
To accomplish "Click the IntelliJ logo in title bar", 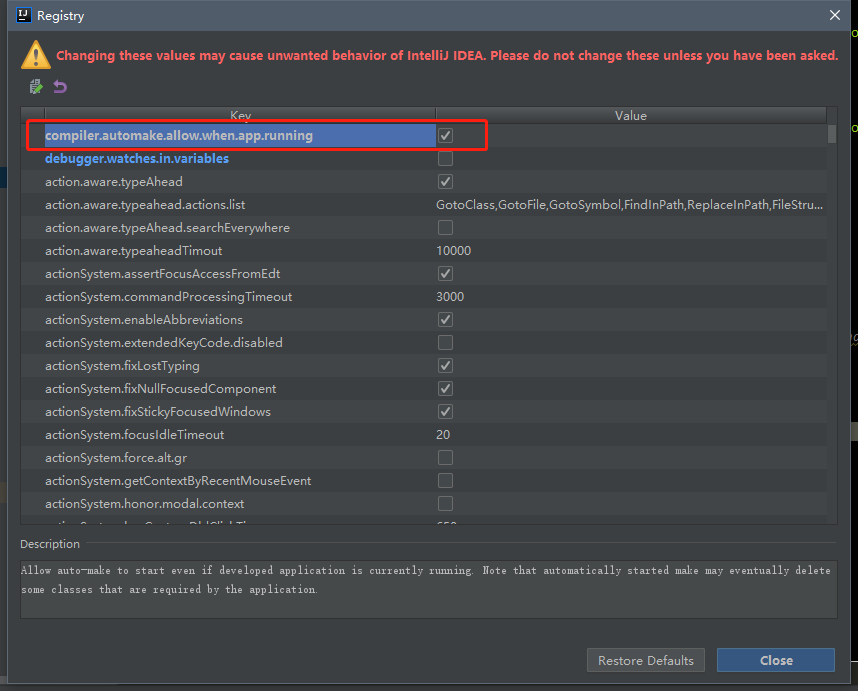I will pyautogui.click(x=24, y=15).
